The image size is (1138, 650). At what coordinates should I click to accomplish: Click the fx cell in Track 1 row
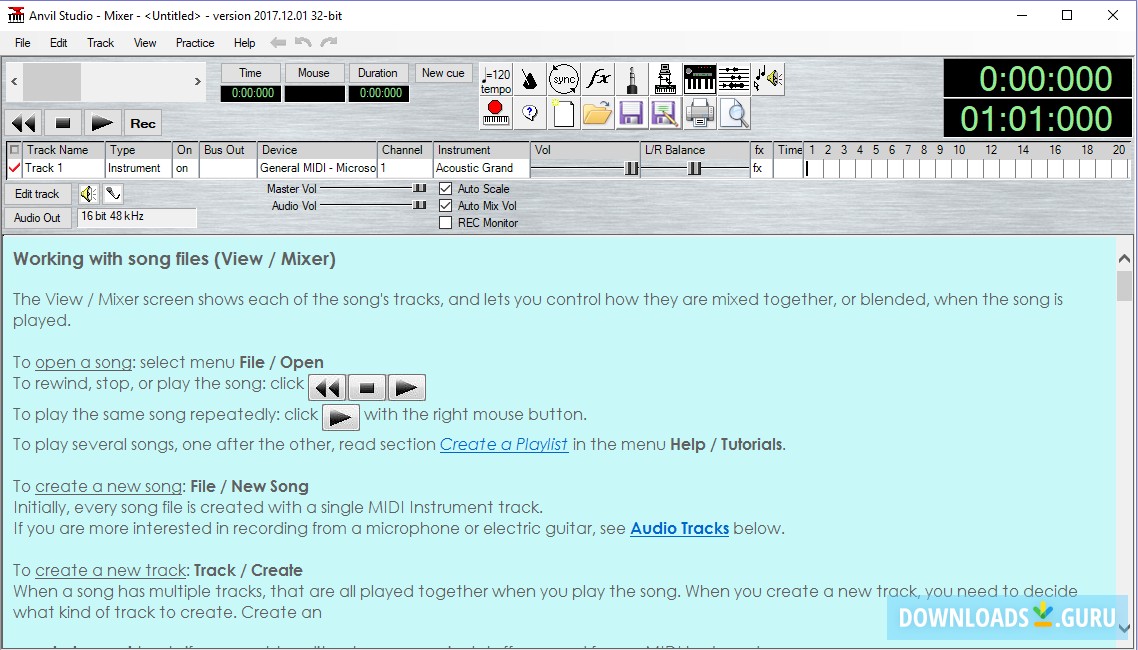pyautogui.click(x=759, y=168)
